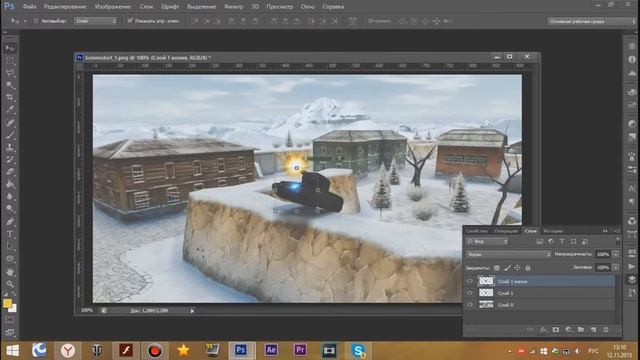The image size is (640, 360).
Task: Expand status bar info arrow
Action: (192, 311)
